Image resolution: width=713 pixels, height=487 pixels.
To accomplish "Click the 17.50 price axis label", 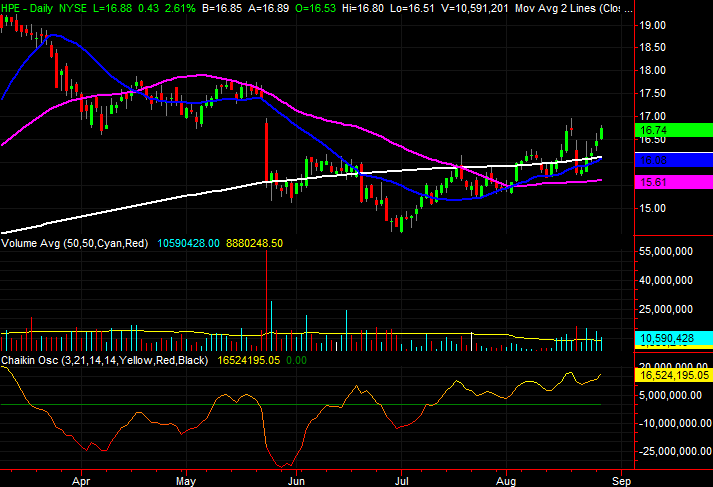I will point(653,93).
